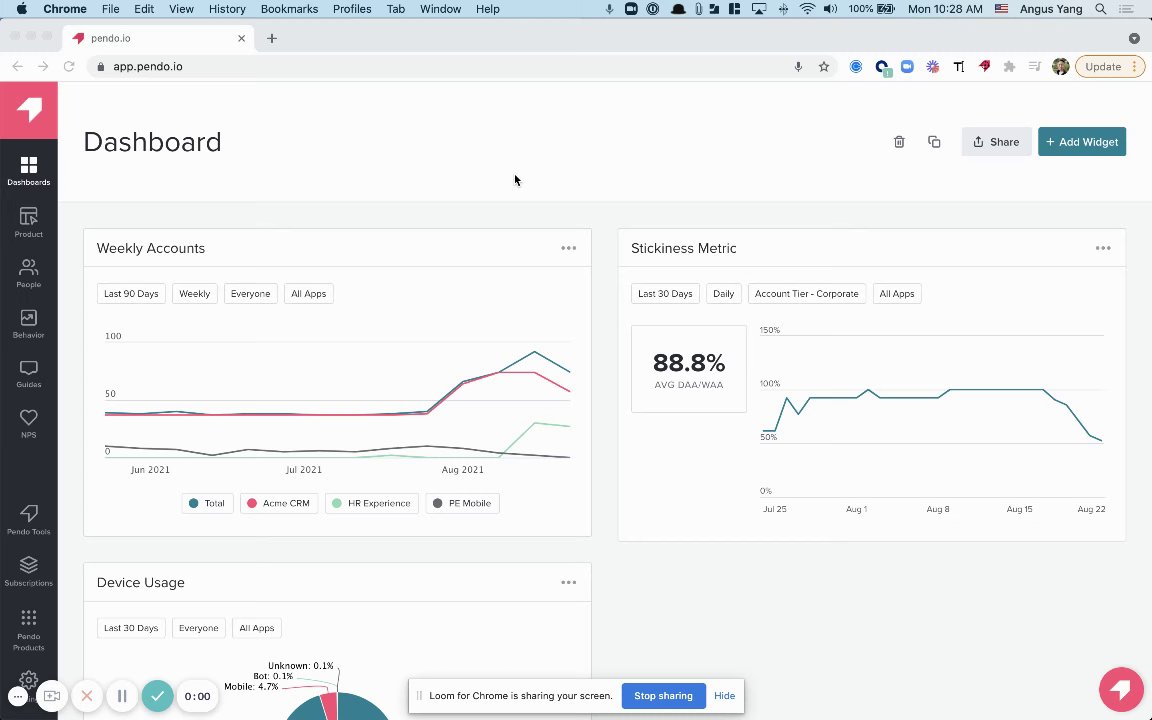
Task: Open Stickiness Metric widget options menu
Action: pos(1103,248)
